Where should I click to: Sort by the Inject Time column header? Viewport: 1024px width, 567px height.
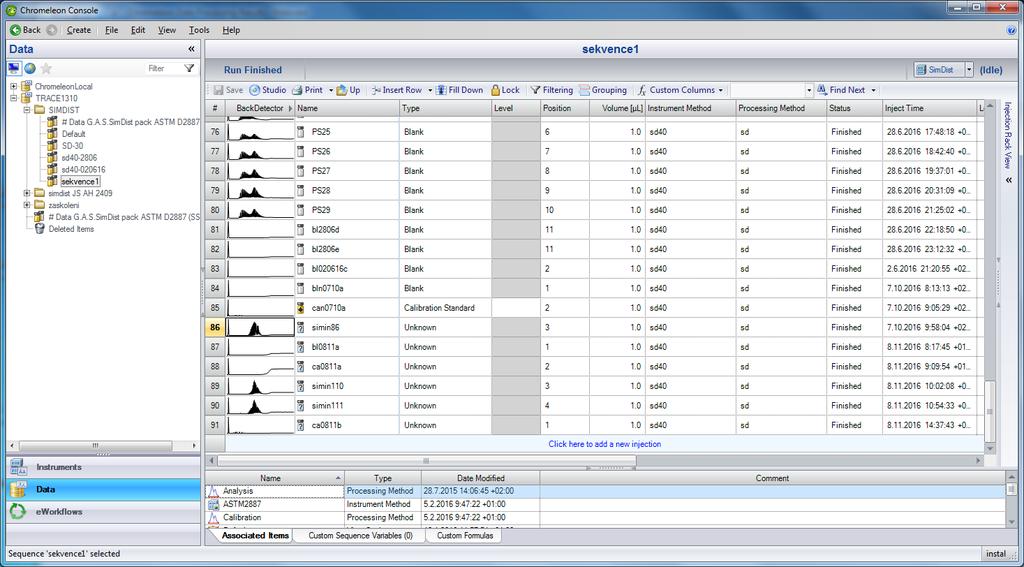pos(929,108)
